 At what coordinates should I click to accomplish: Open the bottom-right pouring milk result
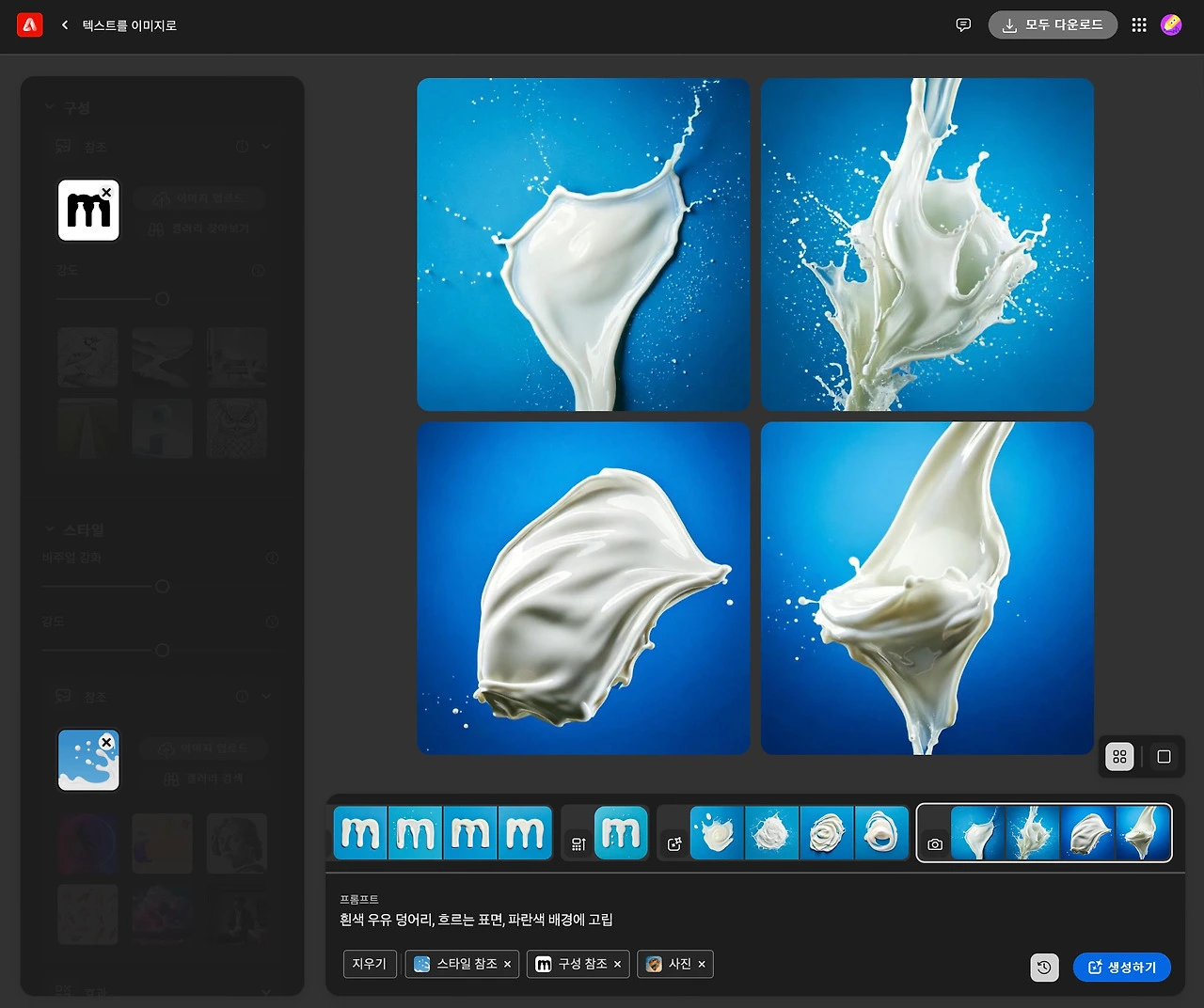coord(927,588)
